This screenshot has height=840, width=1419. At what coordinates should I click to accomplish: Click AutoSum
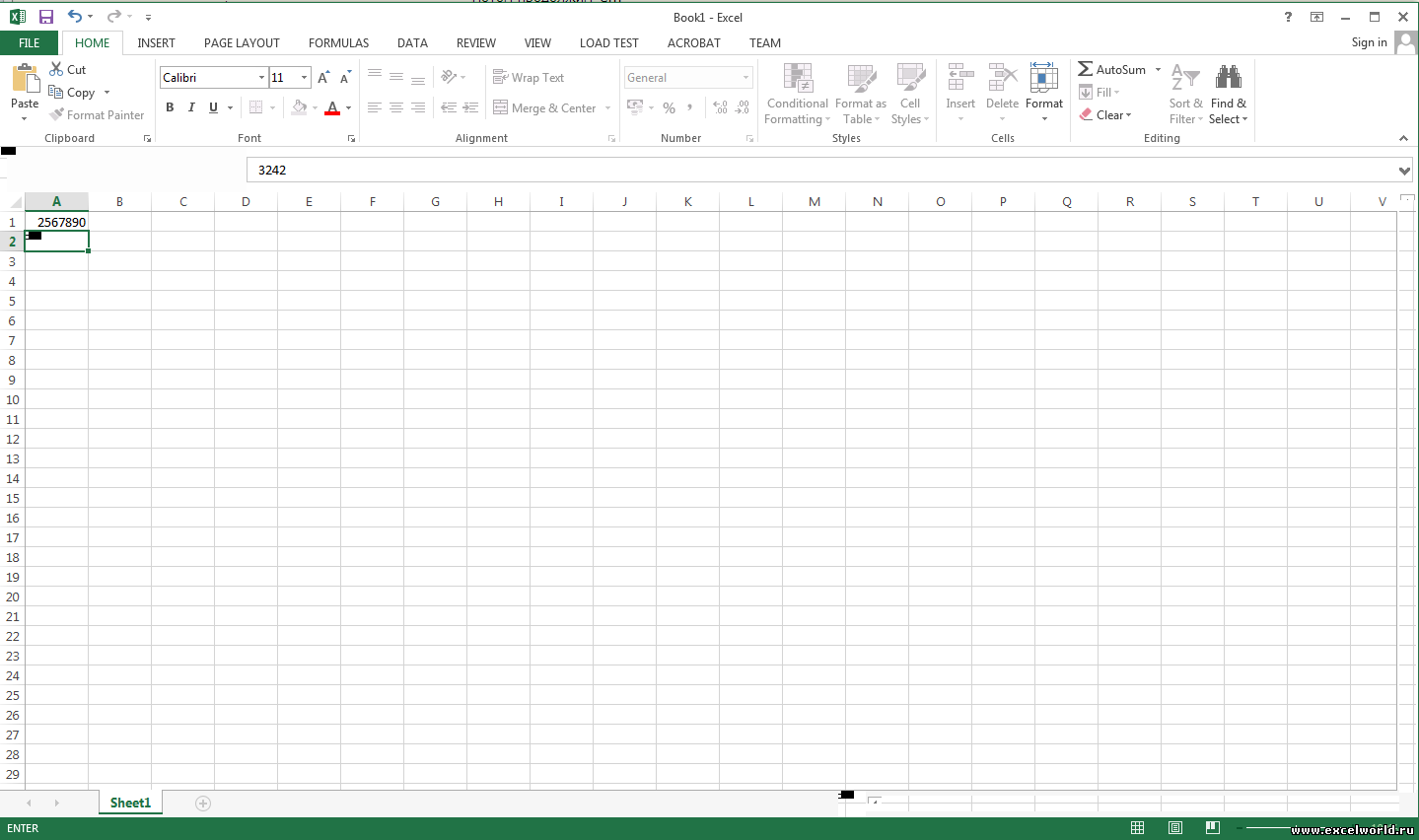pos(1112,69)
